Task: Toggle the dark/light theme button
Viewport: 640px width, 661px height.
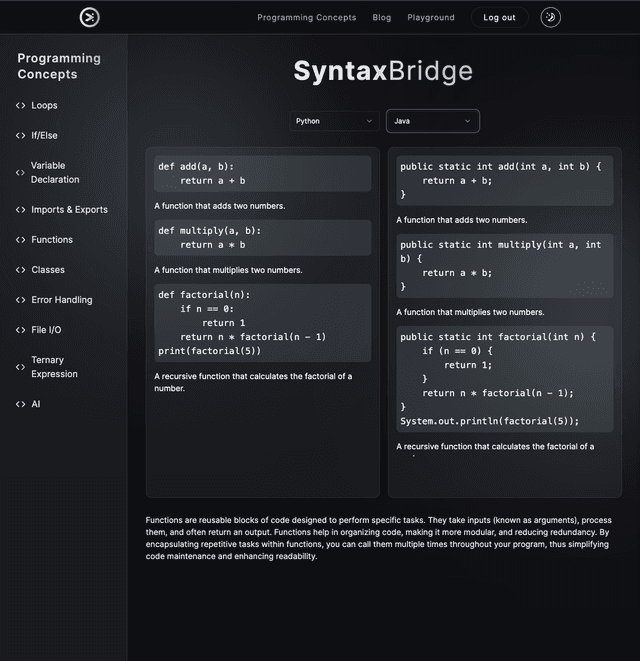Action: coord(550,17)
